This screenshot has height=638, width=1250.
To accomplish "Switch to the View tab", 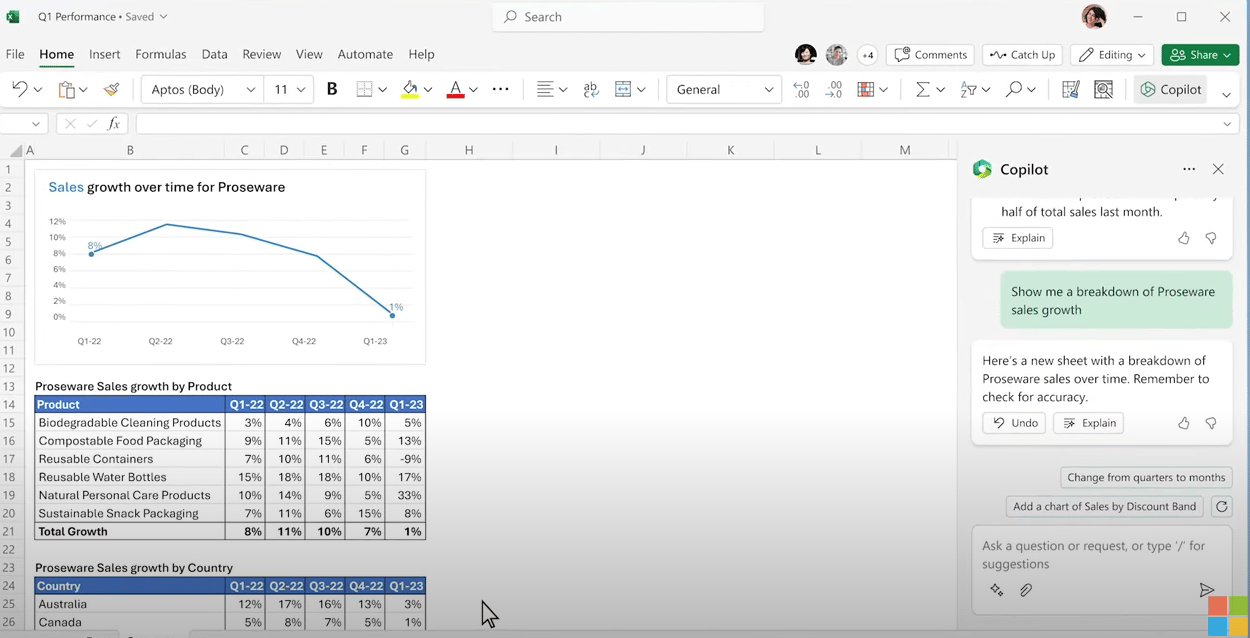I will coord(309,54).
